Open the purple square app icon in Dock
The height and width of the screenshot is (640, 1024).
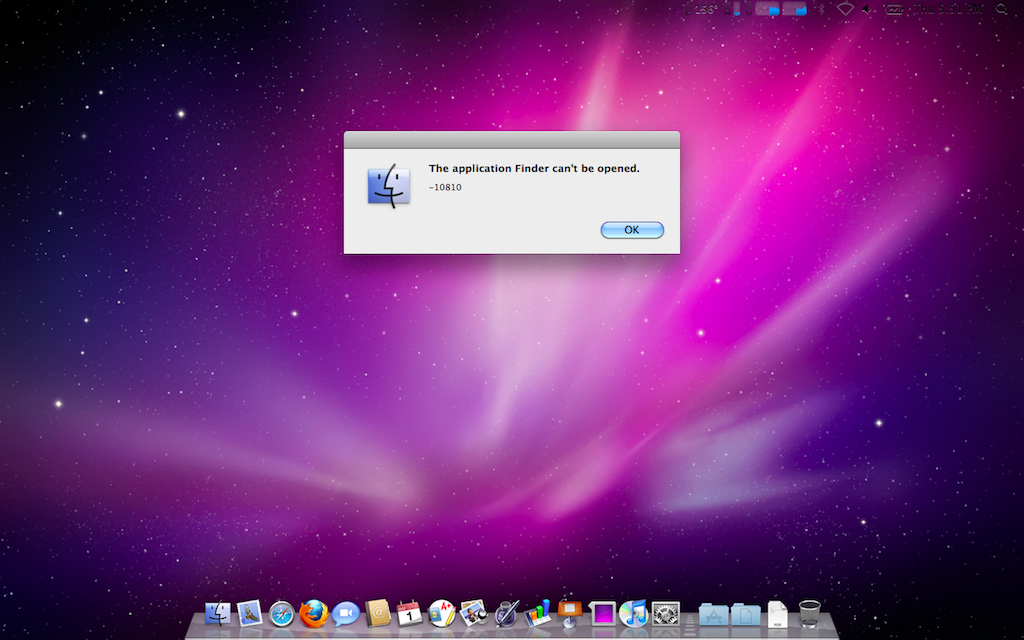click(602, 614)
